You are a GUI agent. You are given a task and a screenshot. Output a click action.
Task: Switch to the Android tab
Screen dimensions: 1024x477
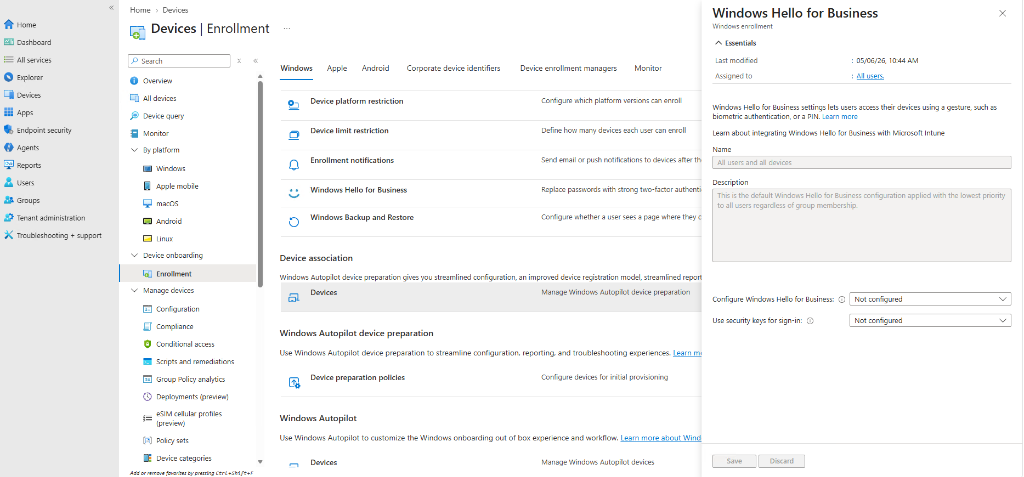[x=376, y=68]
